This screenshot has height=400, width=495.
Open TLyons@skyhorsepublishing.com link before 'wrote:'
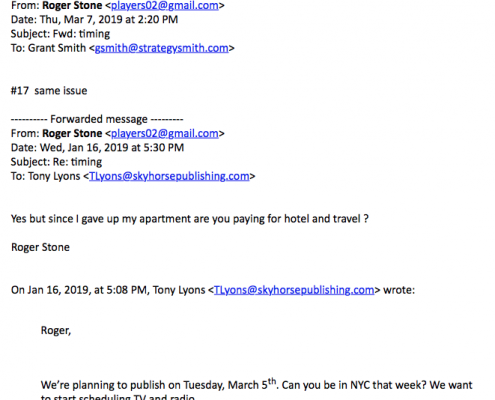pyautogui.click(x=294, y=290)
